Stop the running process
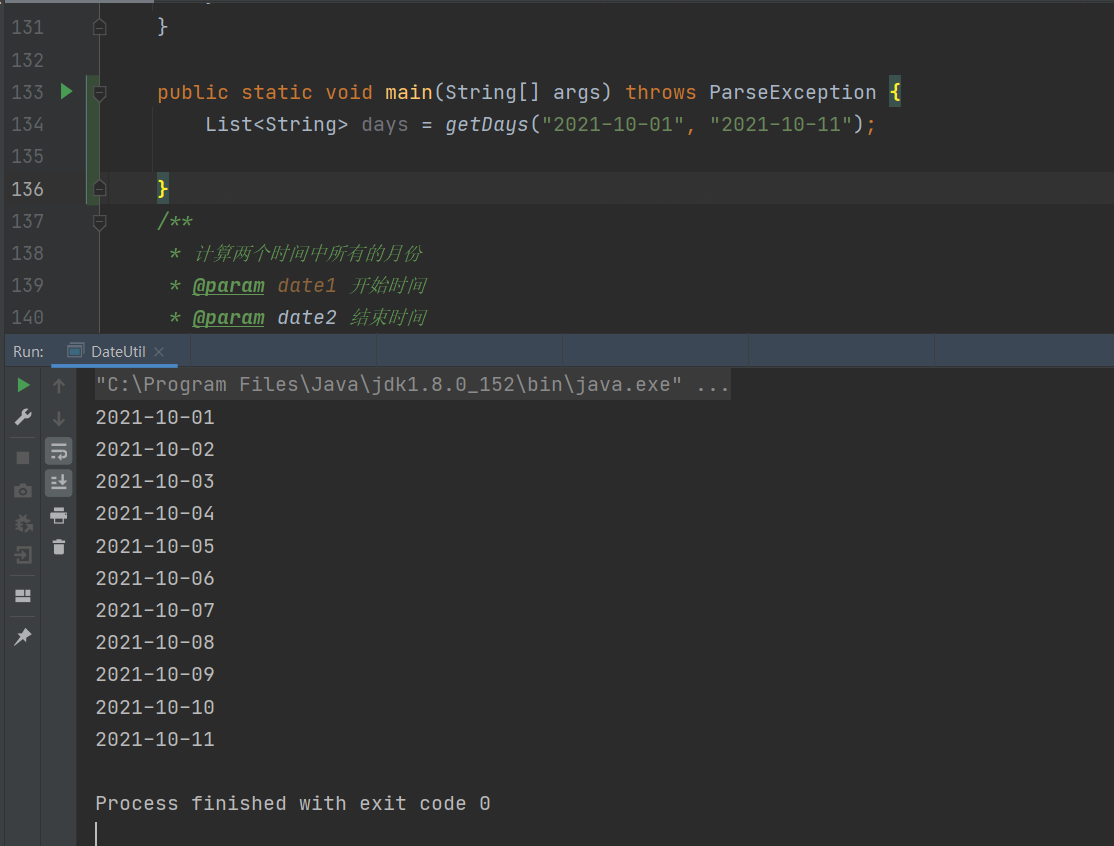The width and height of the screenshot is (1114, 846). click(23, 458)
